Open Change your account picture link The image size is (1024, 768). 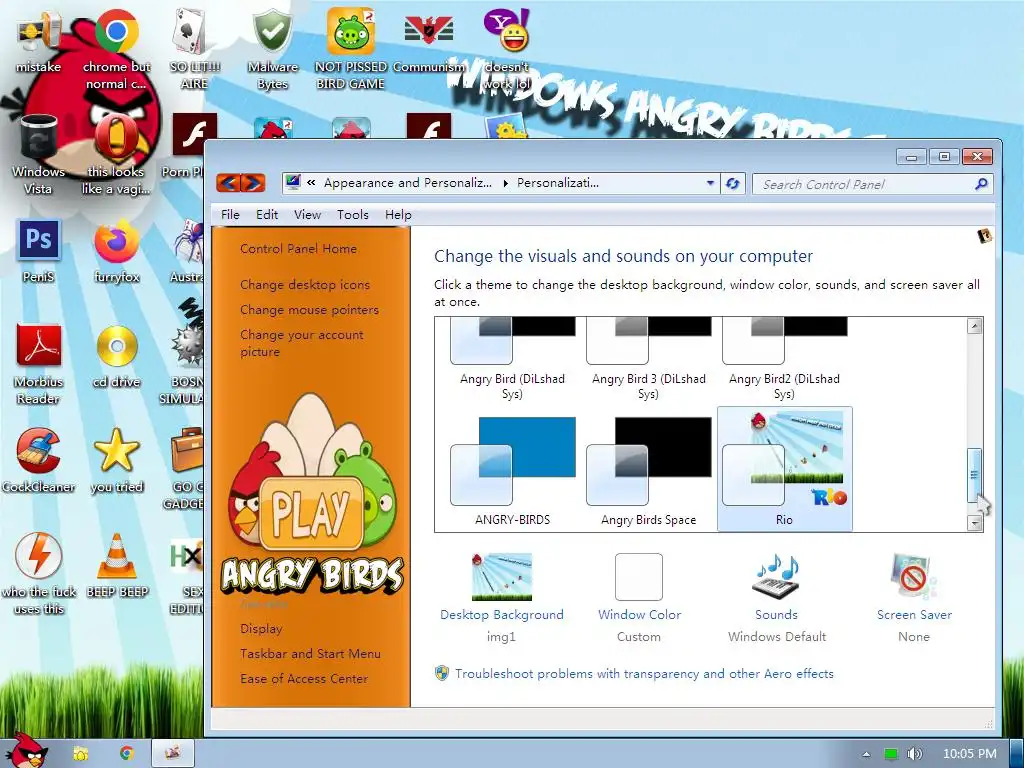(x=302, y=343)
